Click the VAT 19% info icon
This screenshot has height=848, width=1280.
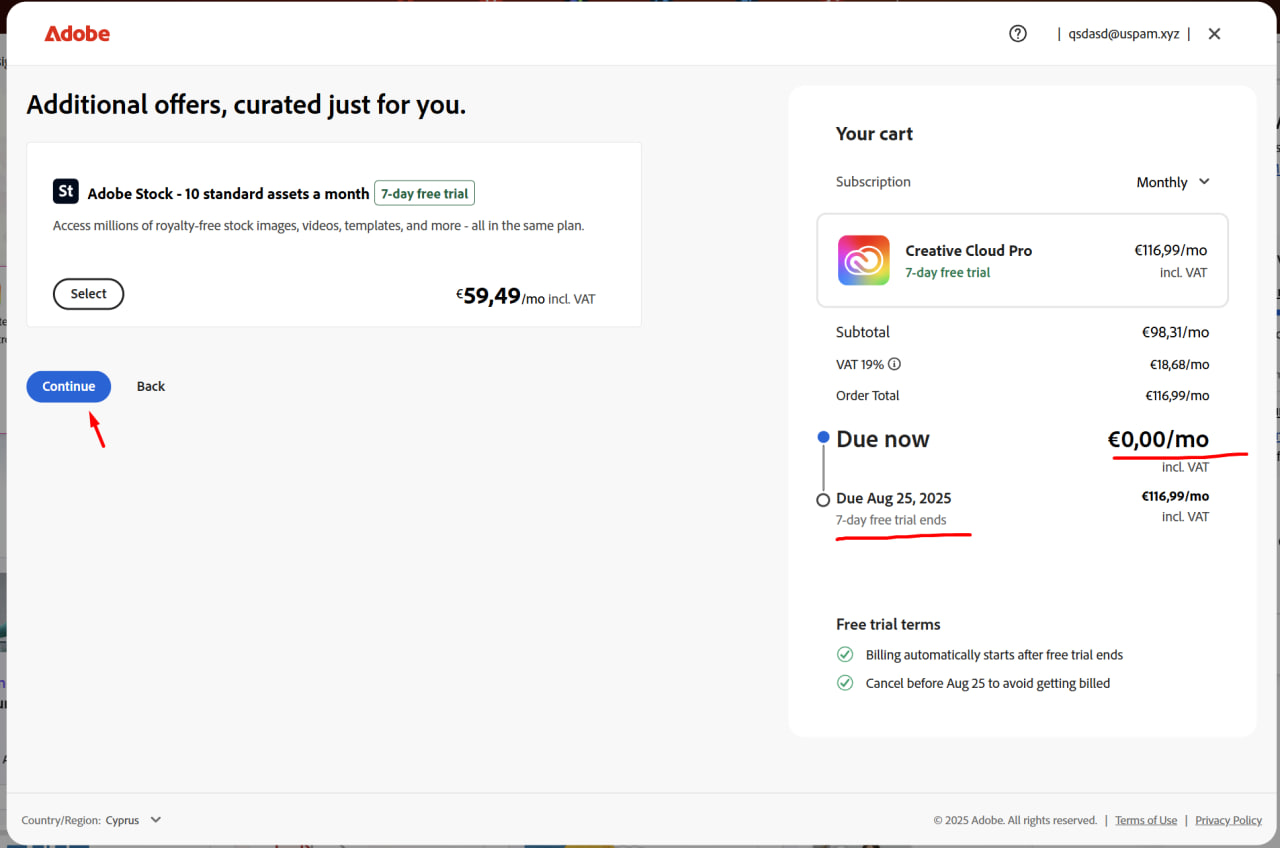coord(895,364)
